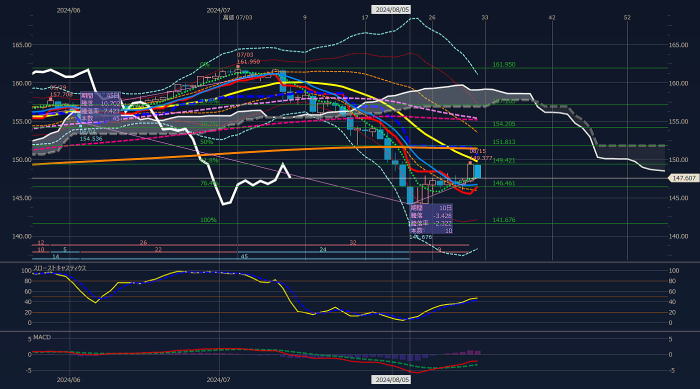Select the 2024/07 label on the top time axis
This screenshot has height=389, width=700.
(218, 10)
